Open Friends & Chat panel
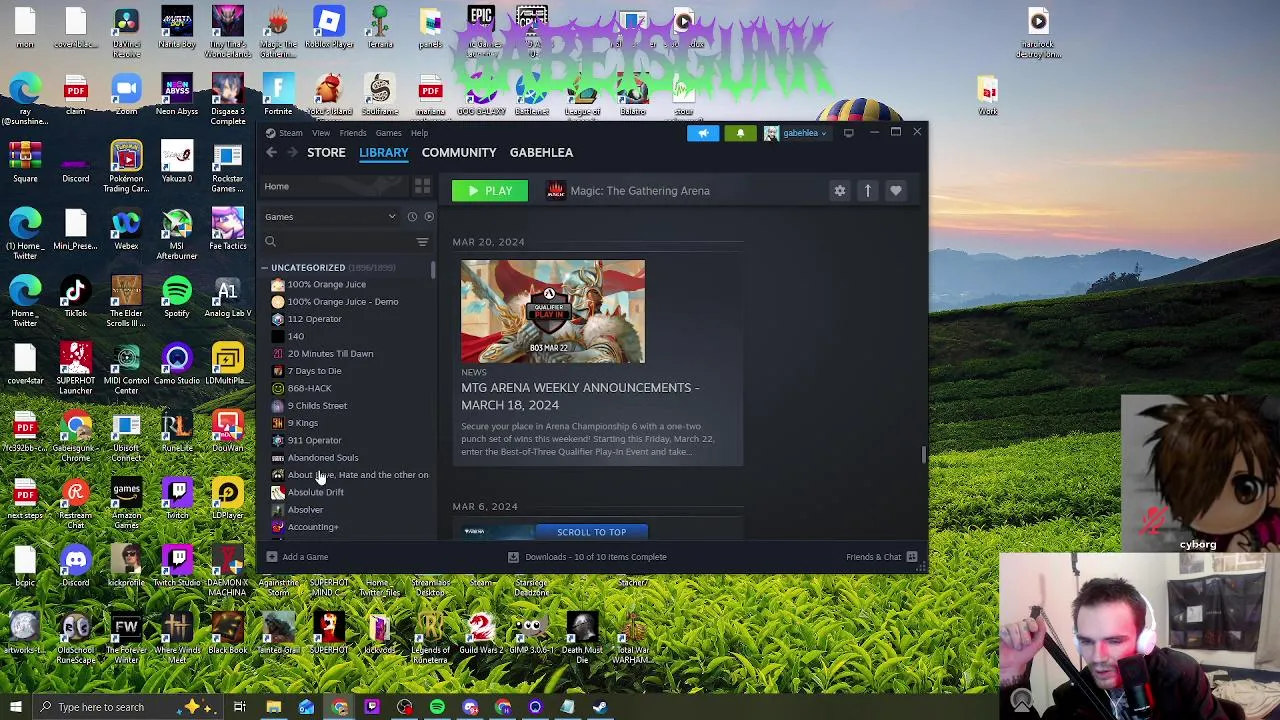This screenshot has width=1280, height=720. pyautogui.click(x=882, y=557)
